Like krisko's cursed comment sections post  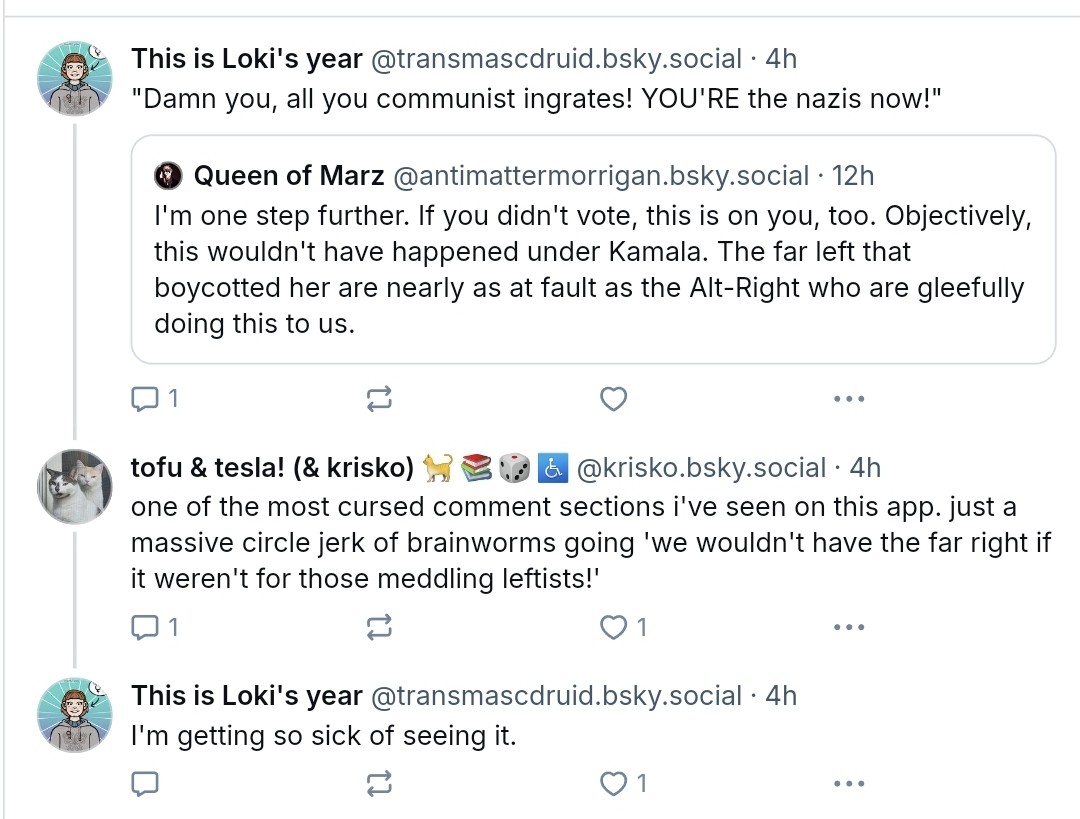[613, 627]
